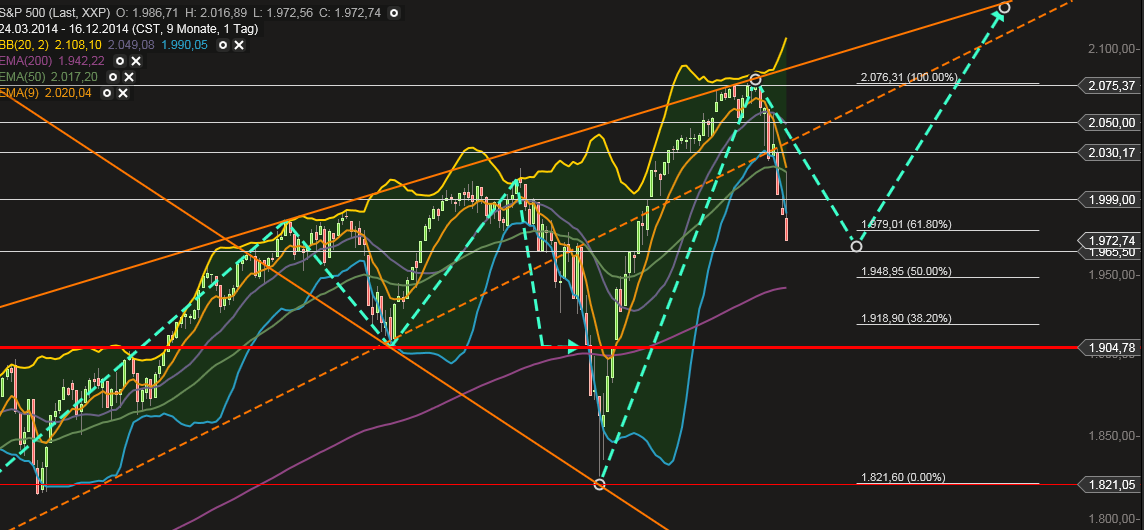Click the middle band value 2.049,08

(131, 45)
